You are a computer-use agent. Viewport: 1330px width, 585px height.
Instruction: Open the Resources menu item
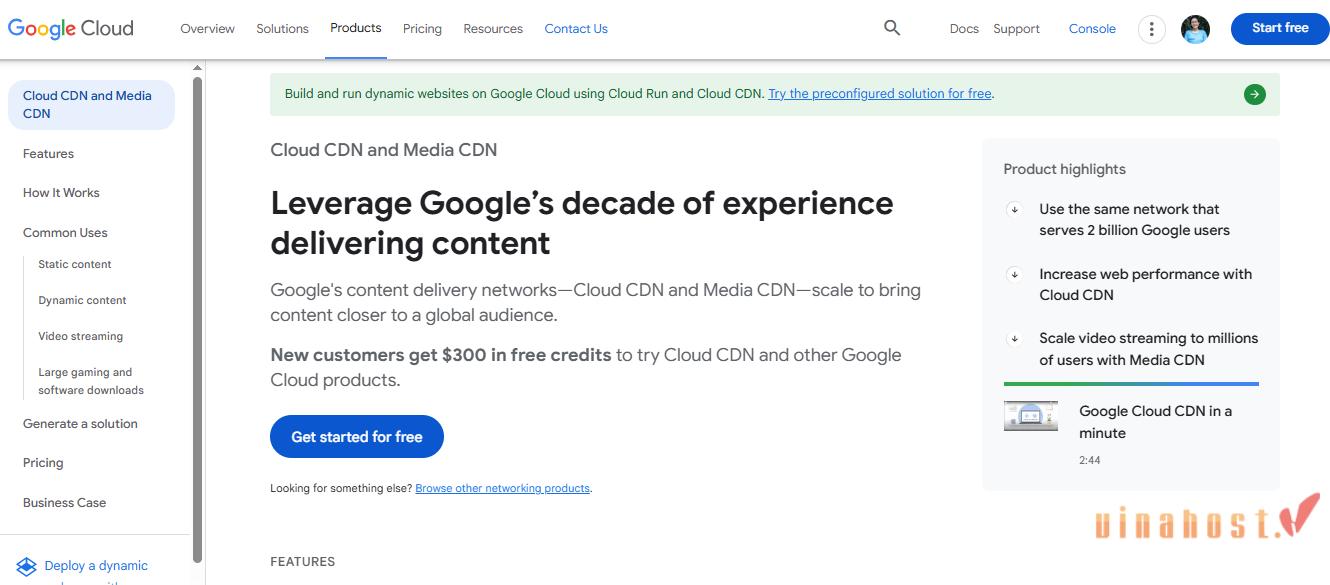[493, 29]
